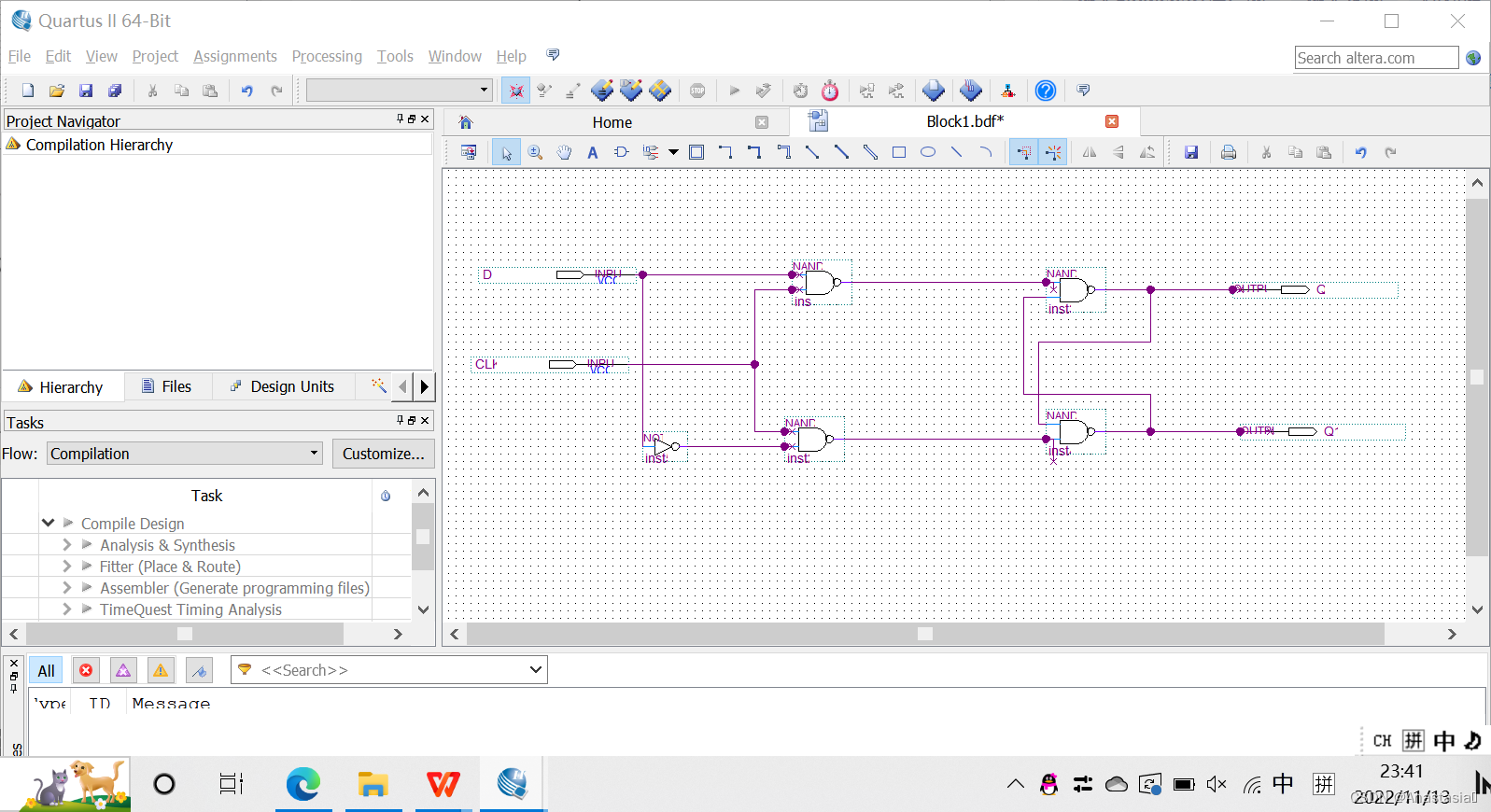Select the Rectangle drawing tool
This screenshot has height=812, width=1491.
pos(898,152)
